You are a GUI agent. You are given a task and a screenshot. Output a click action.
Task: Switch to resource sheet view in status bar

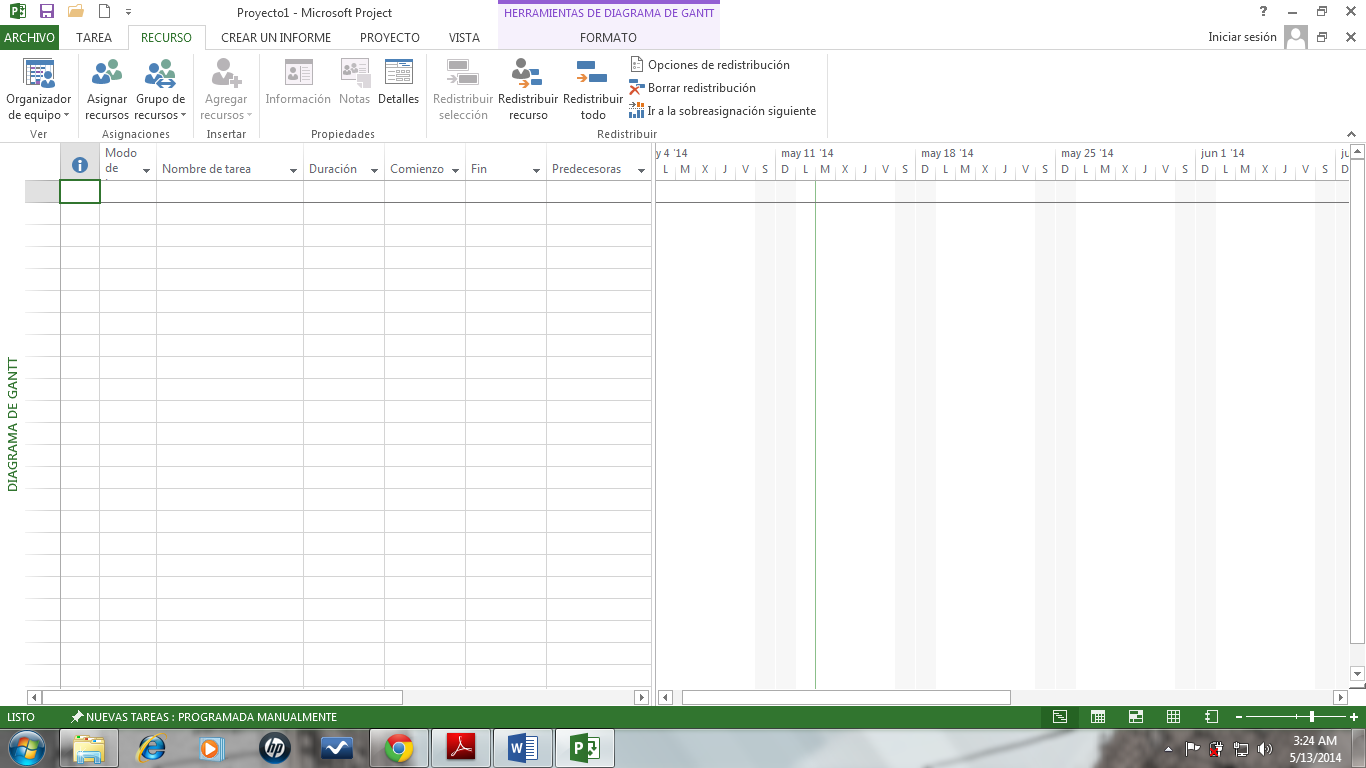pos(1174,717)
